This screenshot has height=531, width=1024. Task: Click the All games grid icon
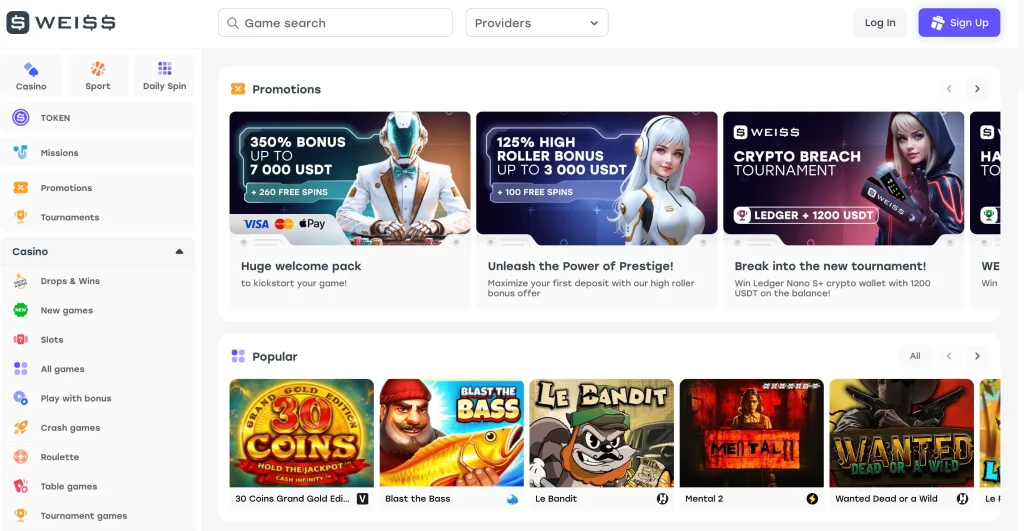tap(21, 369)
